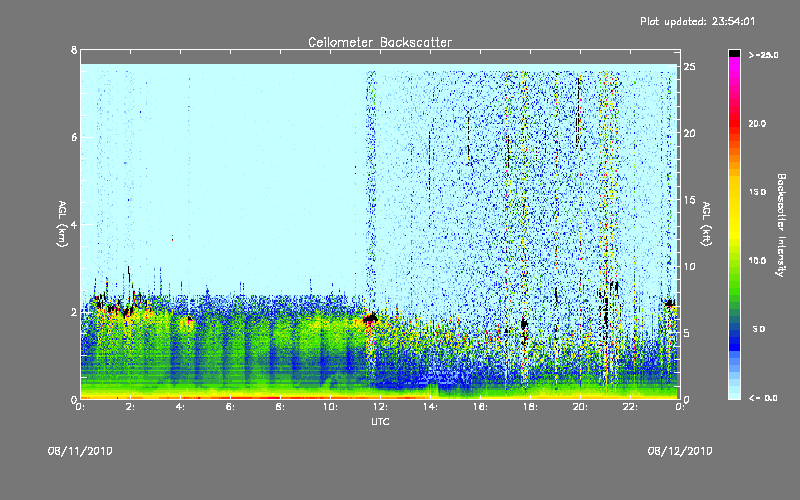Click the "AGL (kft)" axis label

click(706, 224)
